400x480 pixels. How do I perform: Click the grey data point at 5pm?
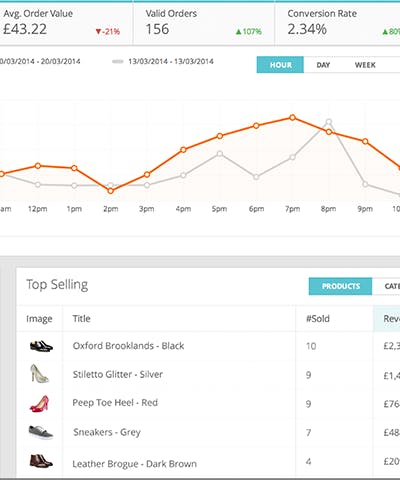coord(220,154)
